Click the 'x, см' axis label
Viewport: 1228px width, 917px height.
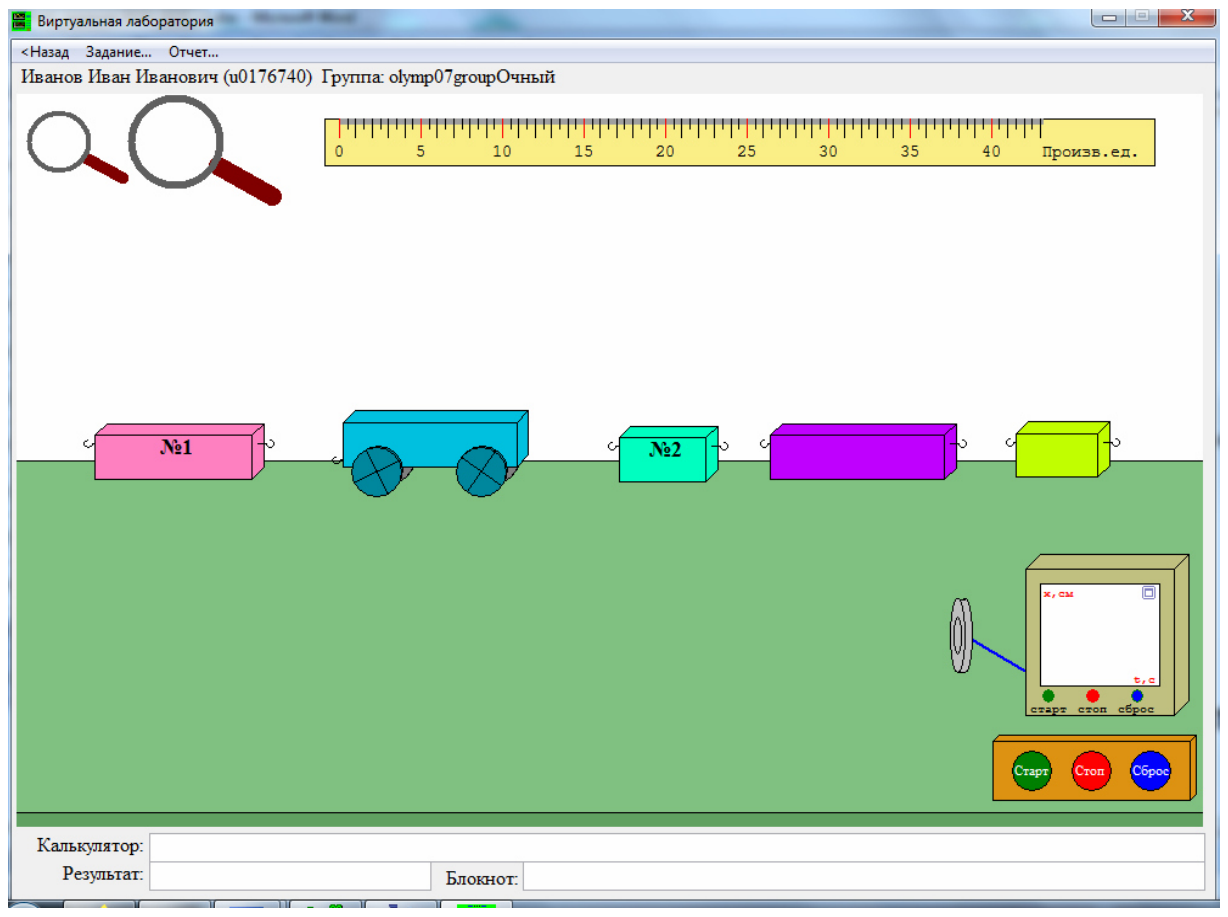click(x=1058, y=594)
